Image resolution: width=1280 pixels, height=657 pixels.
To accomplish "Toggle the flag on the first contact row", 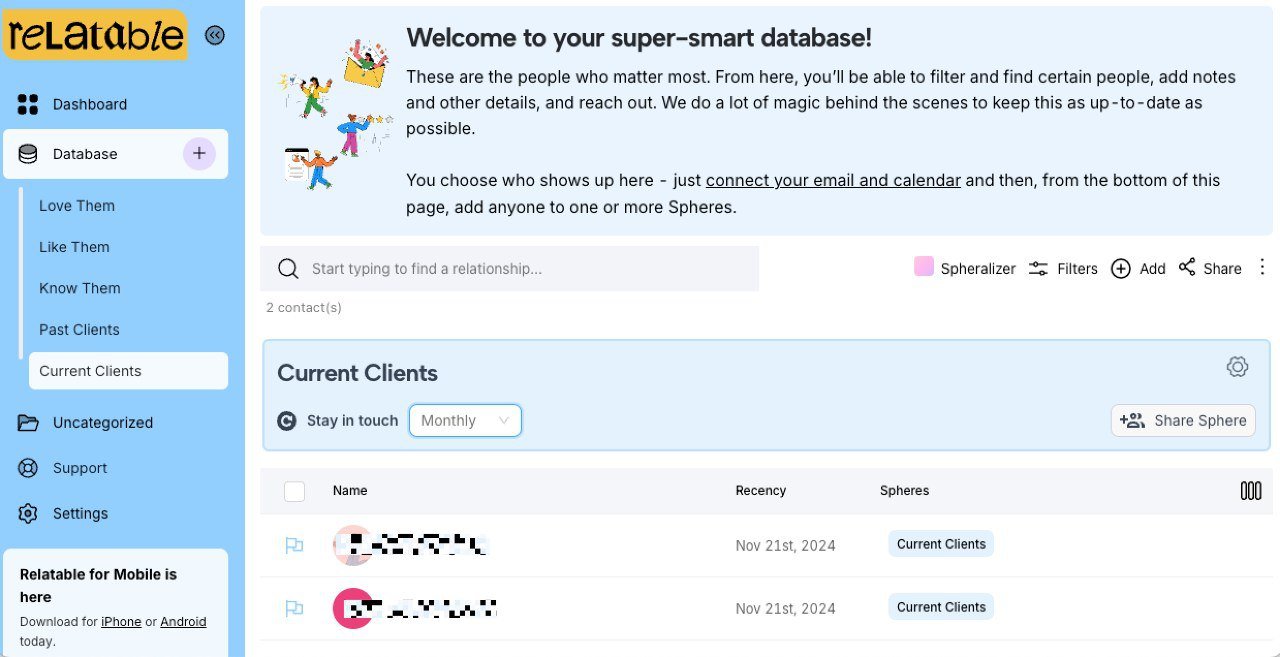I will point(294,546).
